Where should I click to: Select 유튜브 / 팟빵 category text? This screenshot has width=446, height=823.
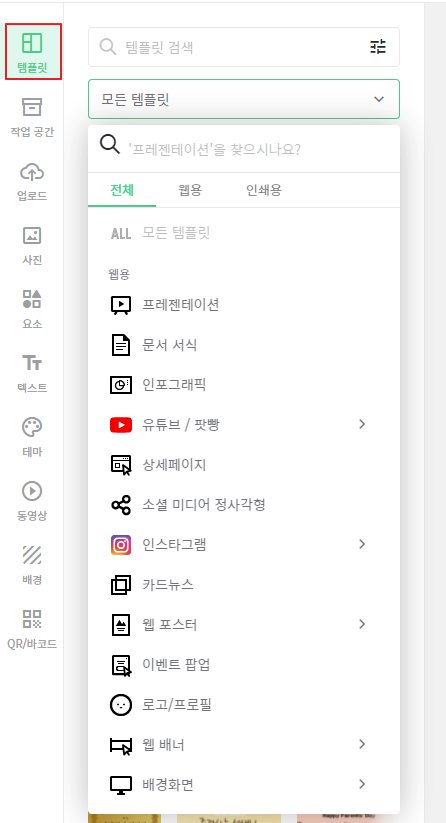click(x=180, y=425)
